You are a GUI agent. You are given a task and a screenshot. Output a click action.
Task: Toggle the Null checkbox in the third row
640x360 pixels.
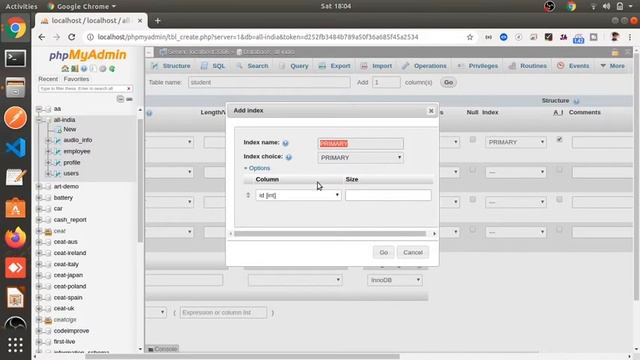[x=473, y=200]
